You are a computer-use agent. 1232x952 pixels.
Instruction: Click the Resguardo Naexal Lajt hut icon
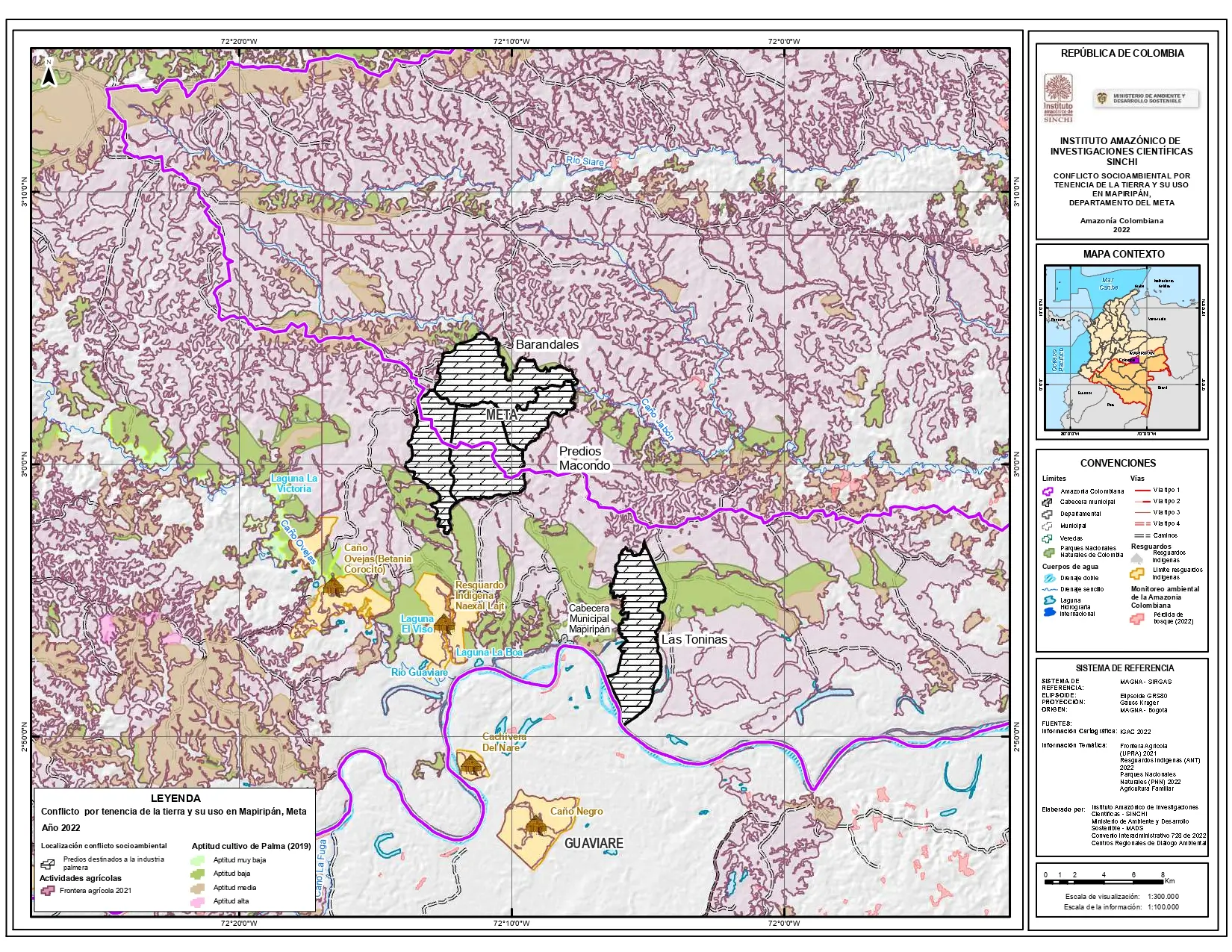(444, 623)
